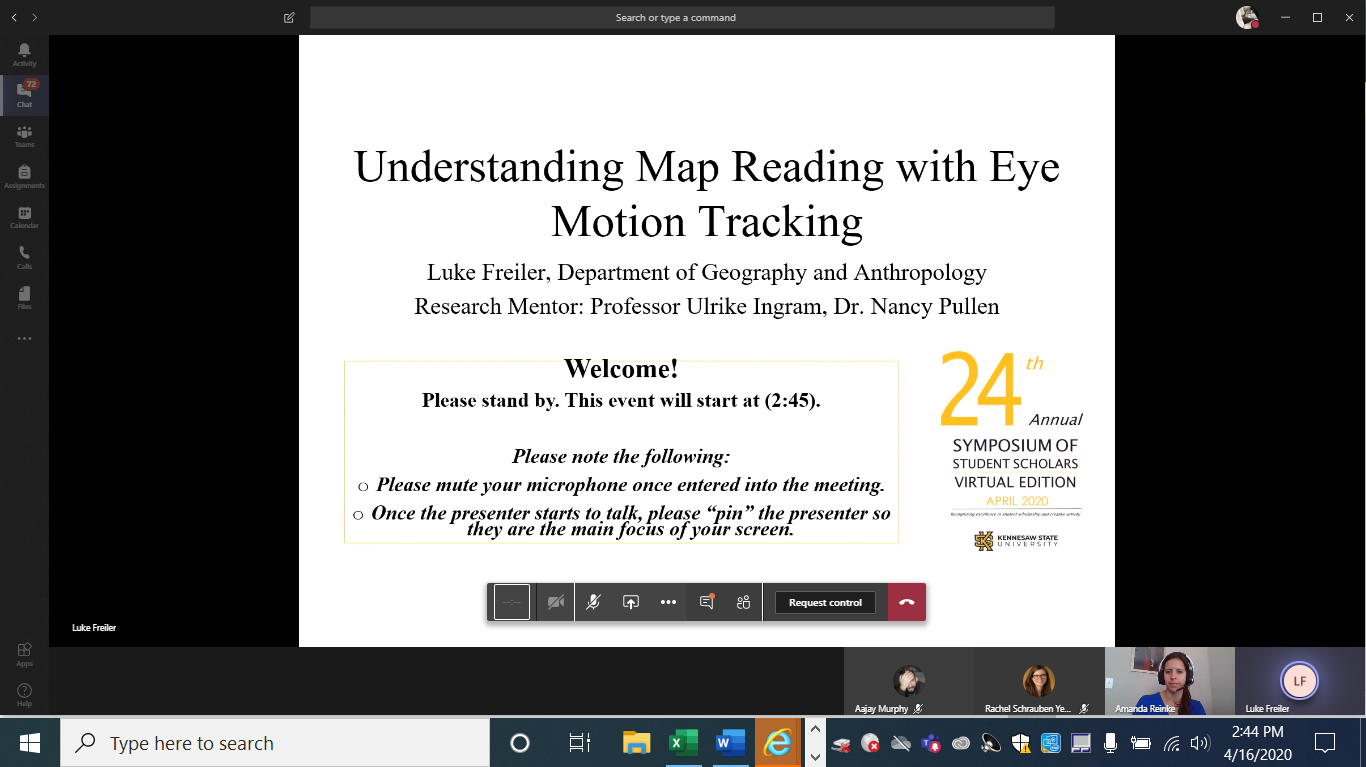Open the Teams section in sidebar
Screen dimensions: 1366x767
[x=24, y=136]
